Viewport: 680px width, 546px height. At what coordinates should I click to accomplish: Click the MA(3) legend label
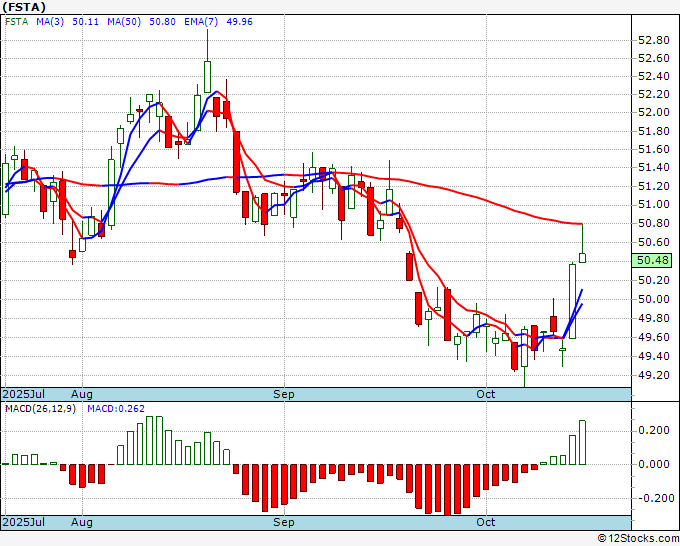(x=50, y=22)
